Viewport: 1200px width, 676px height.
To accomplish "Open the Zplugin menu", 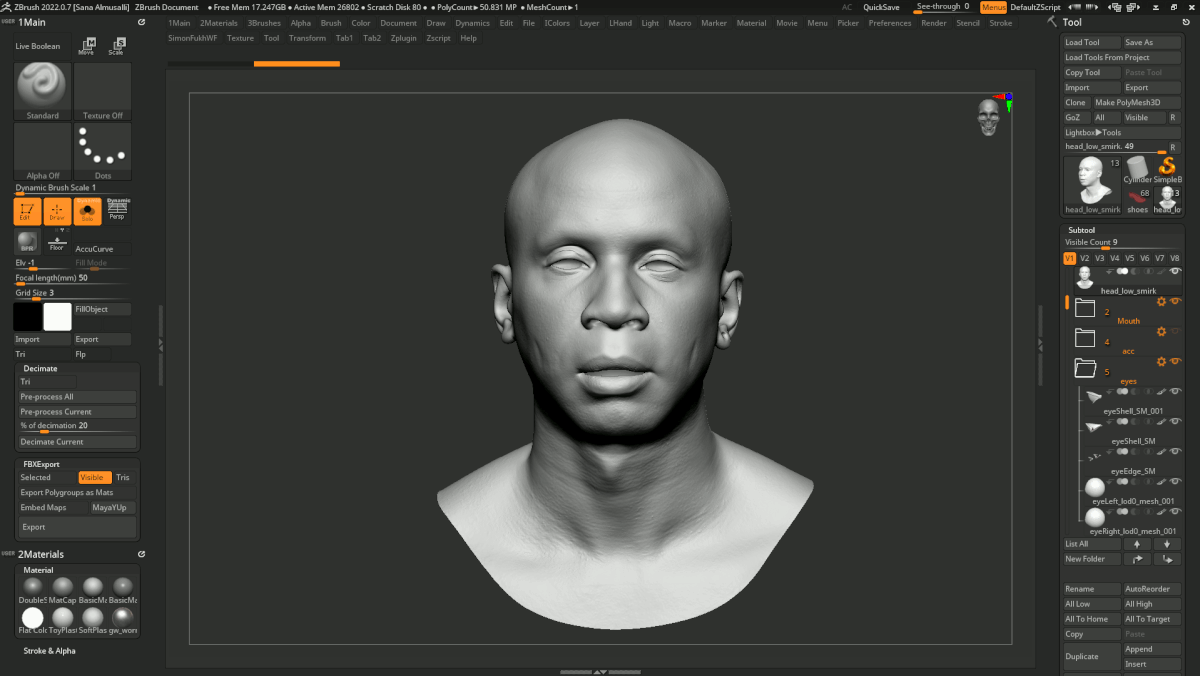I will pyautogui.click(x=404, y=38).
